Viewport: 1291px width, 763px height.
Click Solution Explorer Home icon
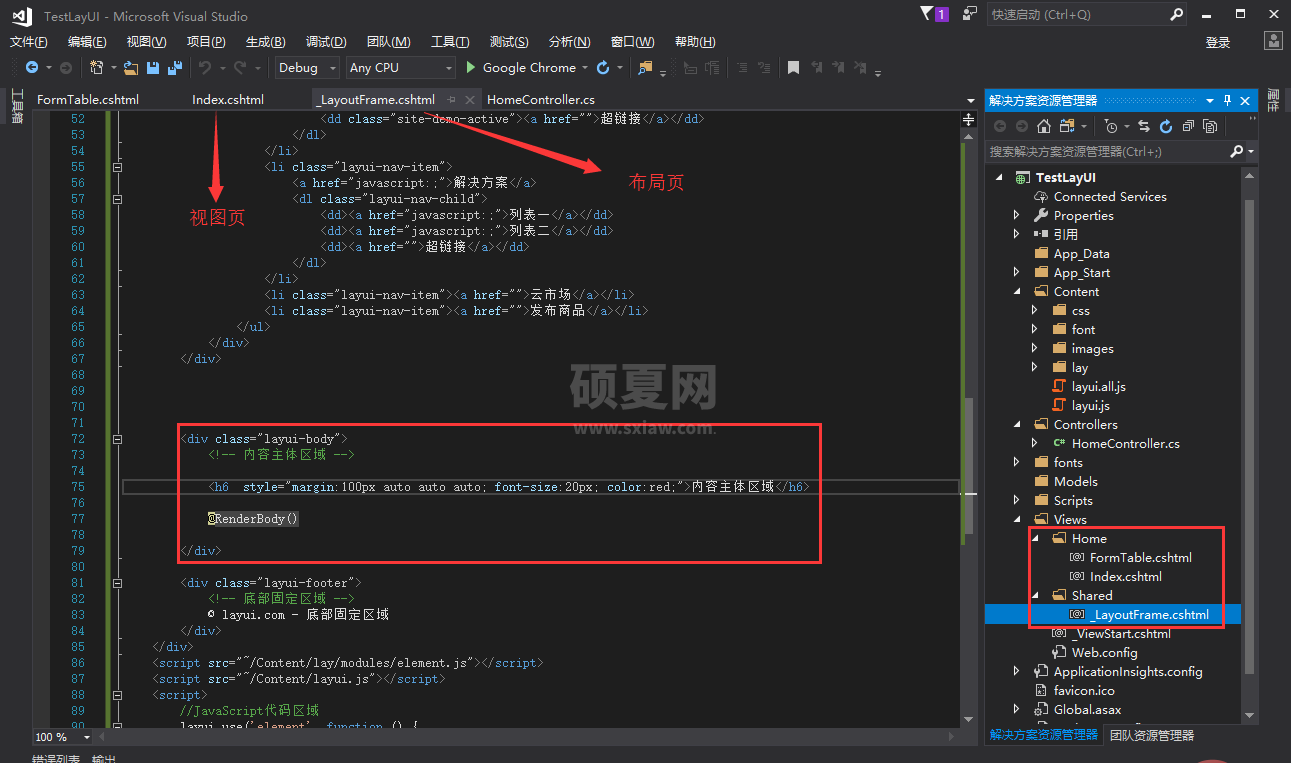[x=1043, y=126]
